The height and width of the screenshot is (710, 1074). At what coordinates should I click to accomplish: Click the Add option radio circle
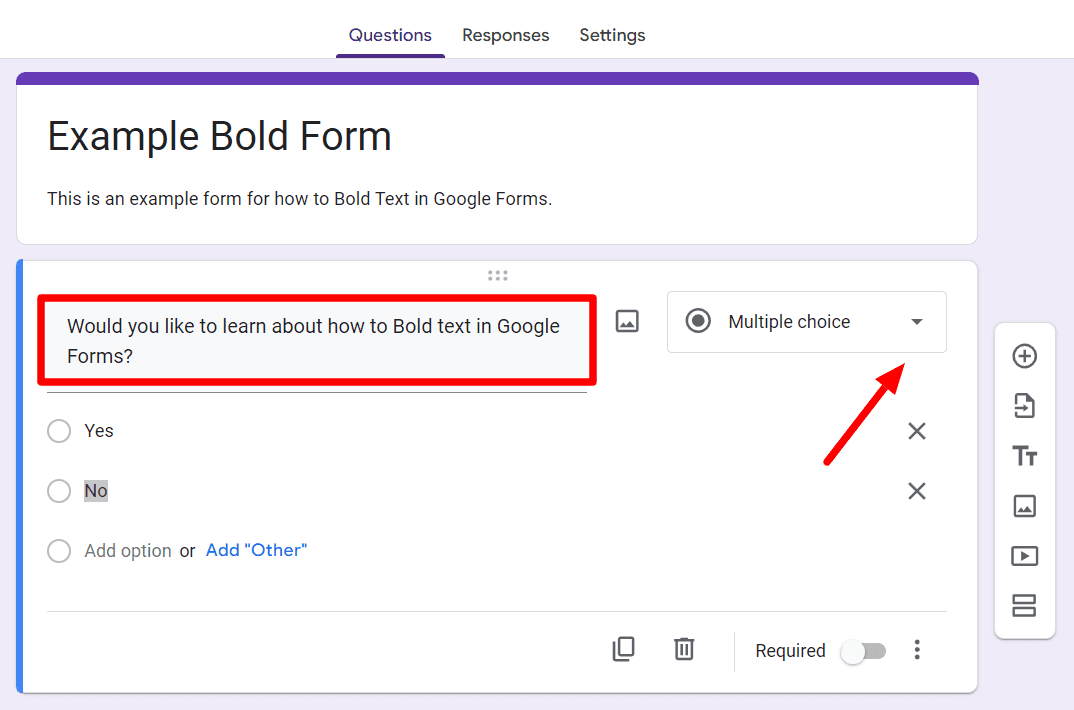point(59,550)
